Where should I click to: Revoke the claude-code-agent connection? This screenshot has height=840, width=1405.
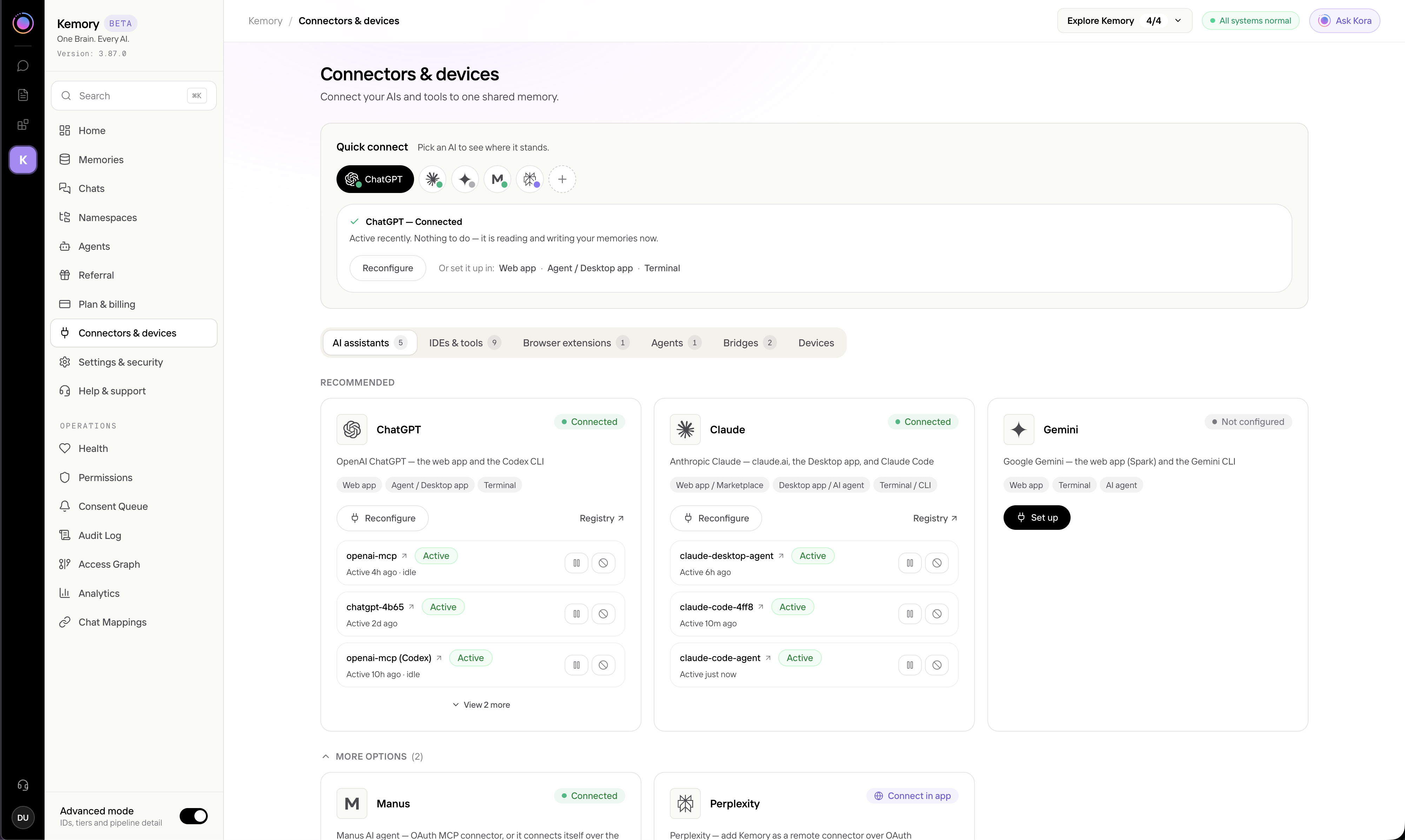click(937, 665)
